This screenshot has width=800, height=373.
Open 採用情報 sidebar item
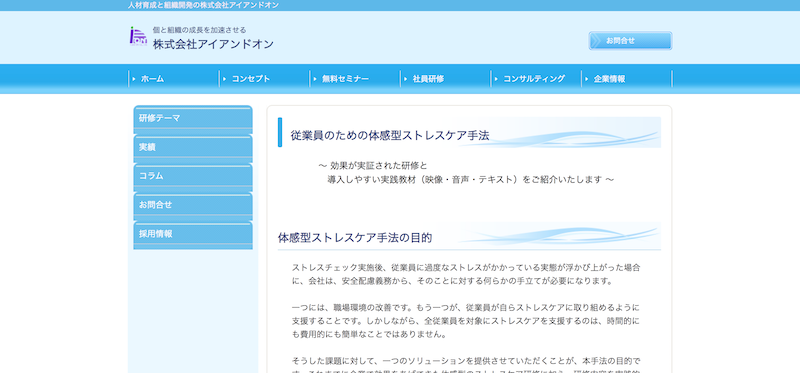pos(193,235)
